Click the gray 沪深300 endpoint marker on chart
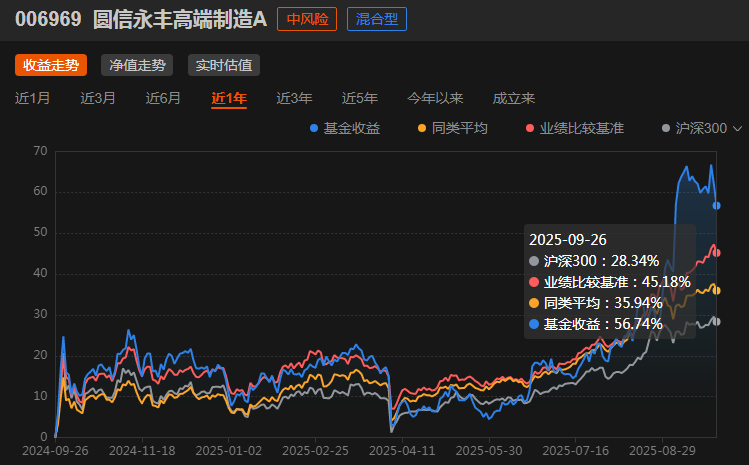This screenshot has width=749, height=465. (716, 322)
